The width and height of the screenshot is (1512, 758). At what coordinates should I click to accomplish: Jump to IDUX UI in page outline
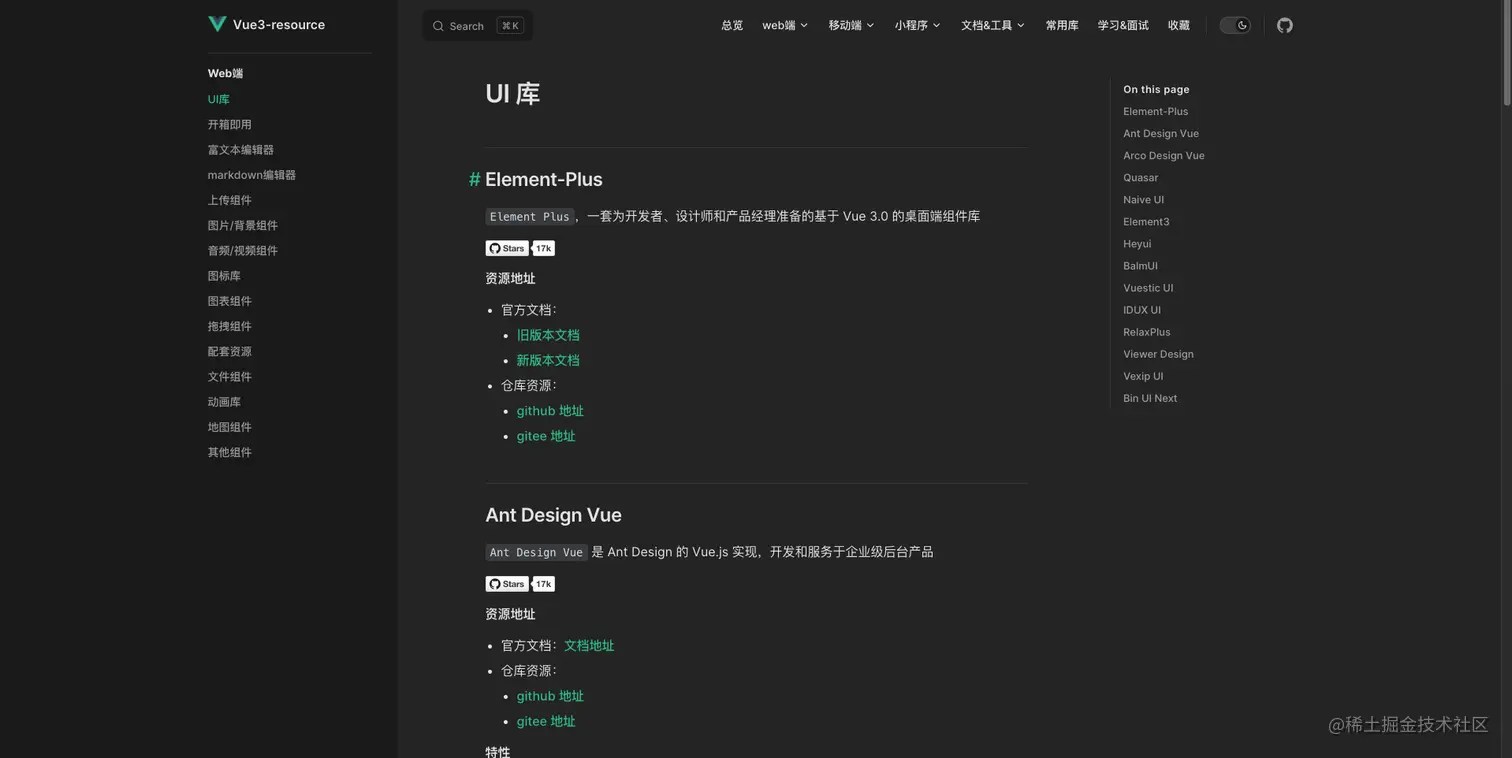(1142, 309)
